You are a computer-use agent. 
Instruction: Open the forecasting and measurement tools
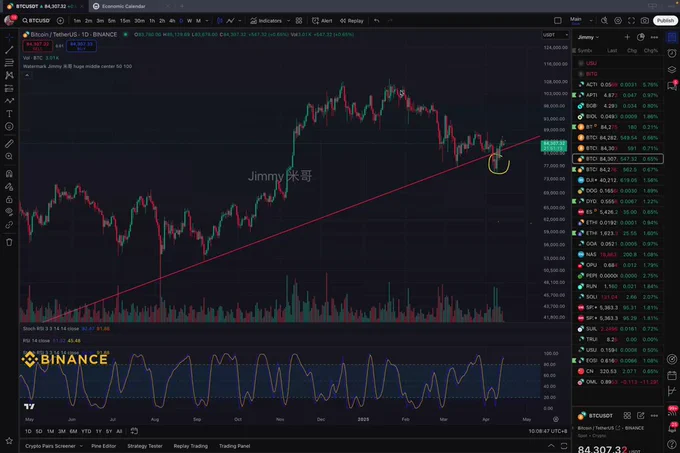pos(9,88)
